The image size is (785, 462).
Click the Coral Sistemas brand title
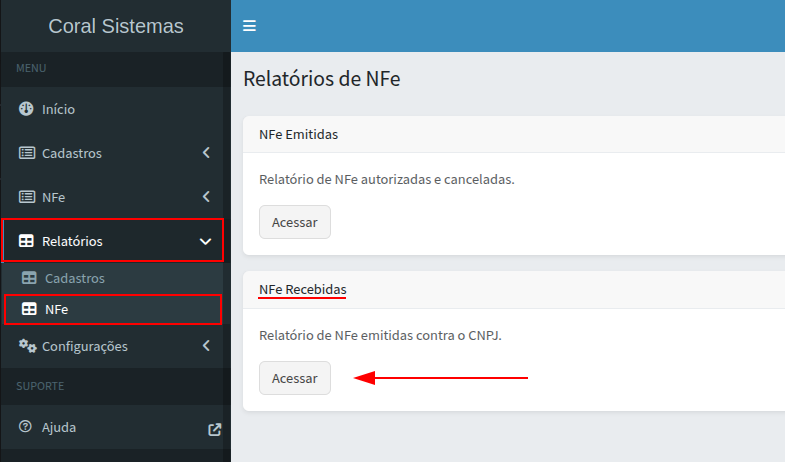(x=115, y=26)
